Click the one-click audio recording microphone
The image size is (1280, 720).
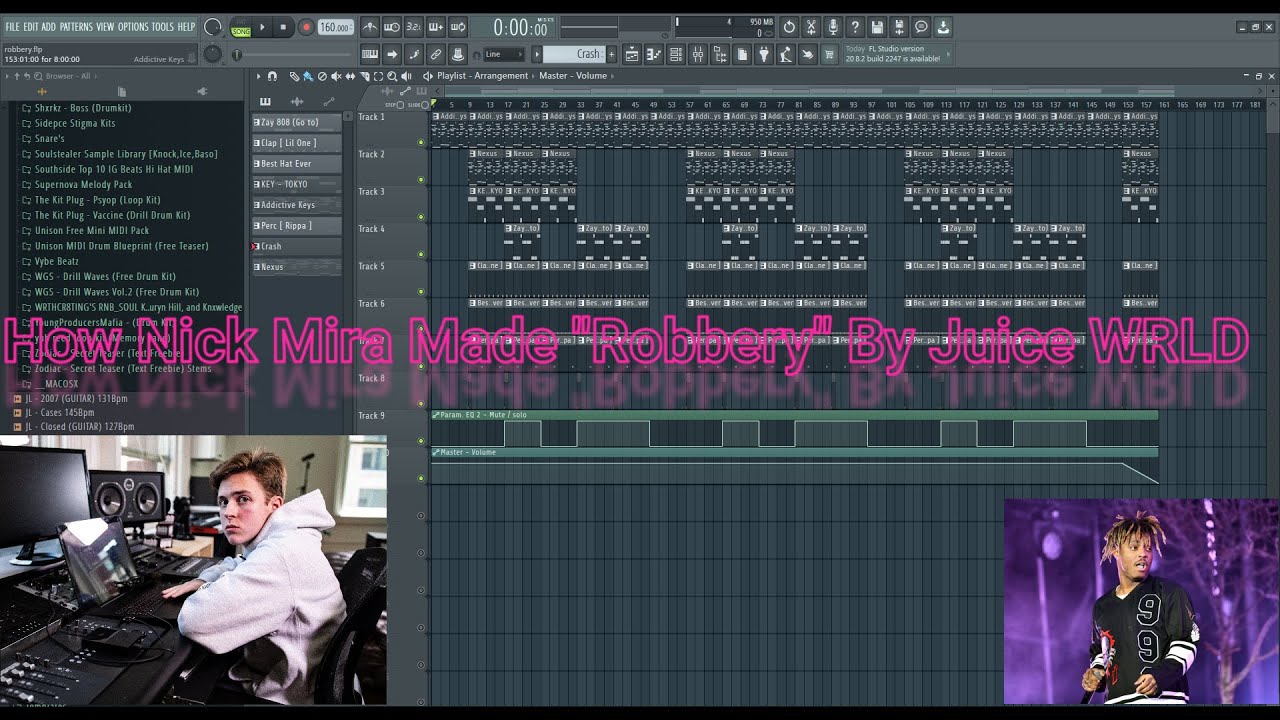click(x=833, y=27)
